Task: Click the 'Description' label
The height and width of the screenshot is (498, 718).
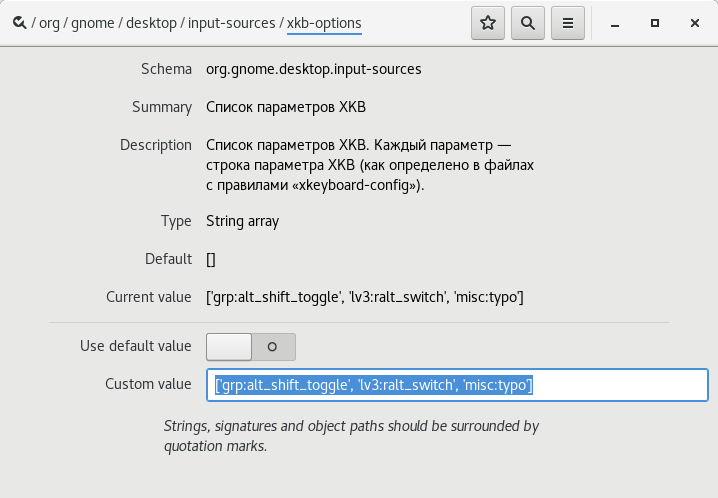Action: [156, 145]
